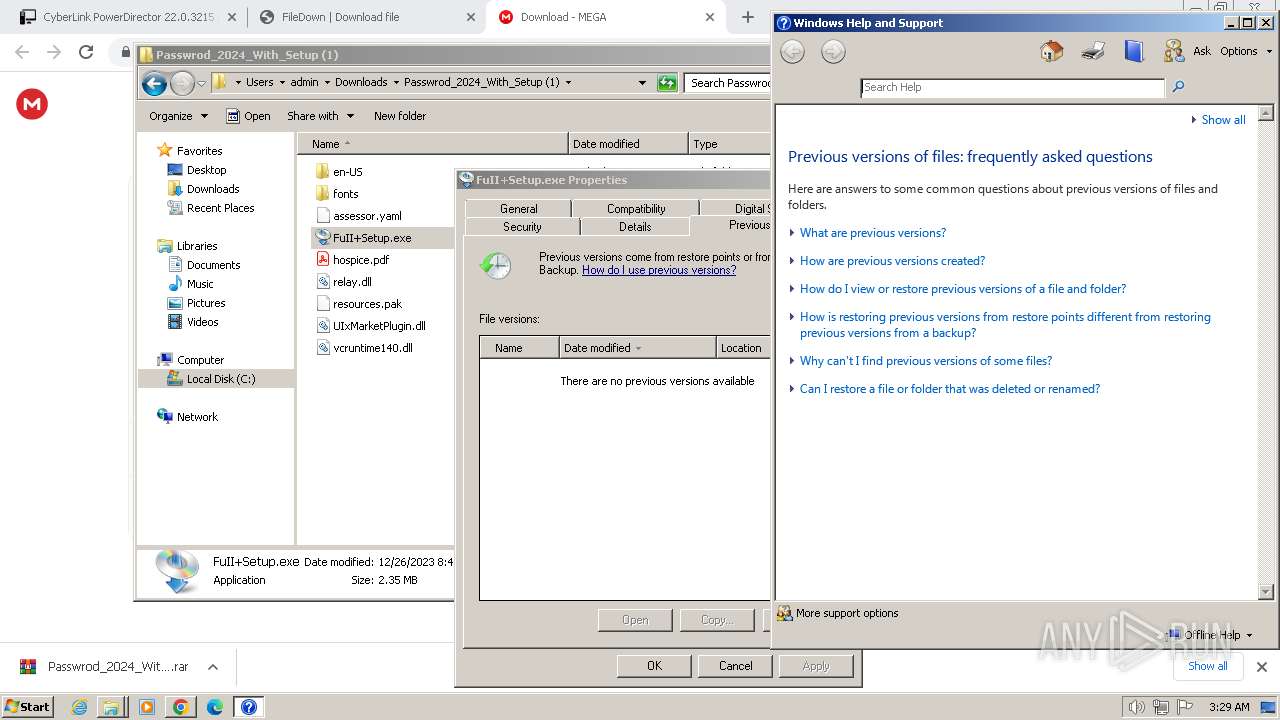
Task: Select the en-US folder
Action: tap(348, 172)
